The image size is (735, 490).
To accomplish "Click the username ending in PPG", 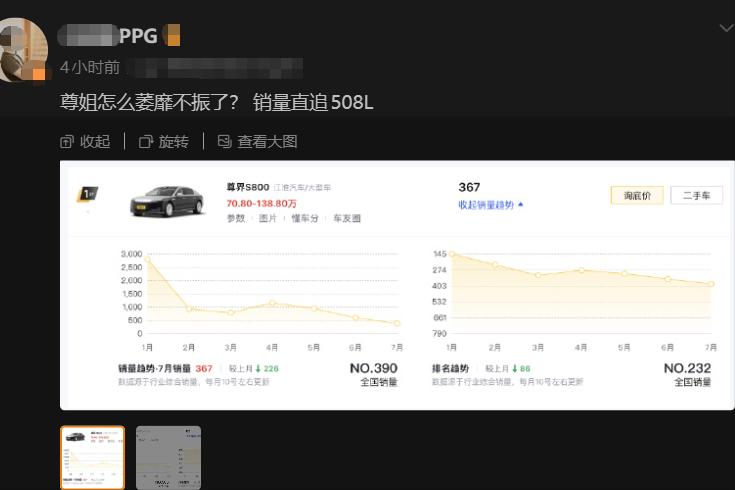I will (x=107, y=36).
